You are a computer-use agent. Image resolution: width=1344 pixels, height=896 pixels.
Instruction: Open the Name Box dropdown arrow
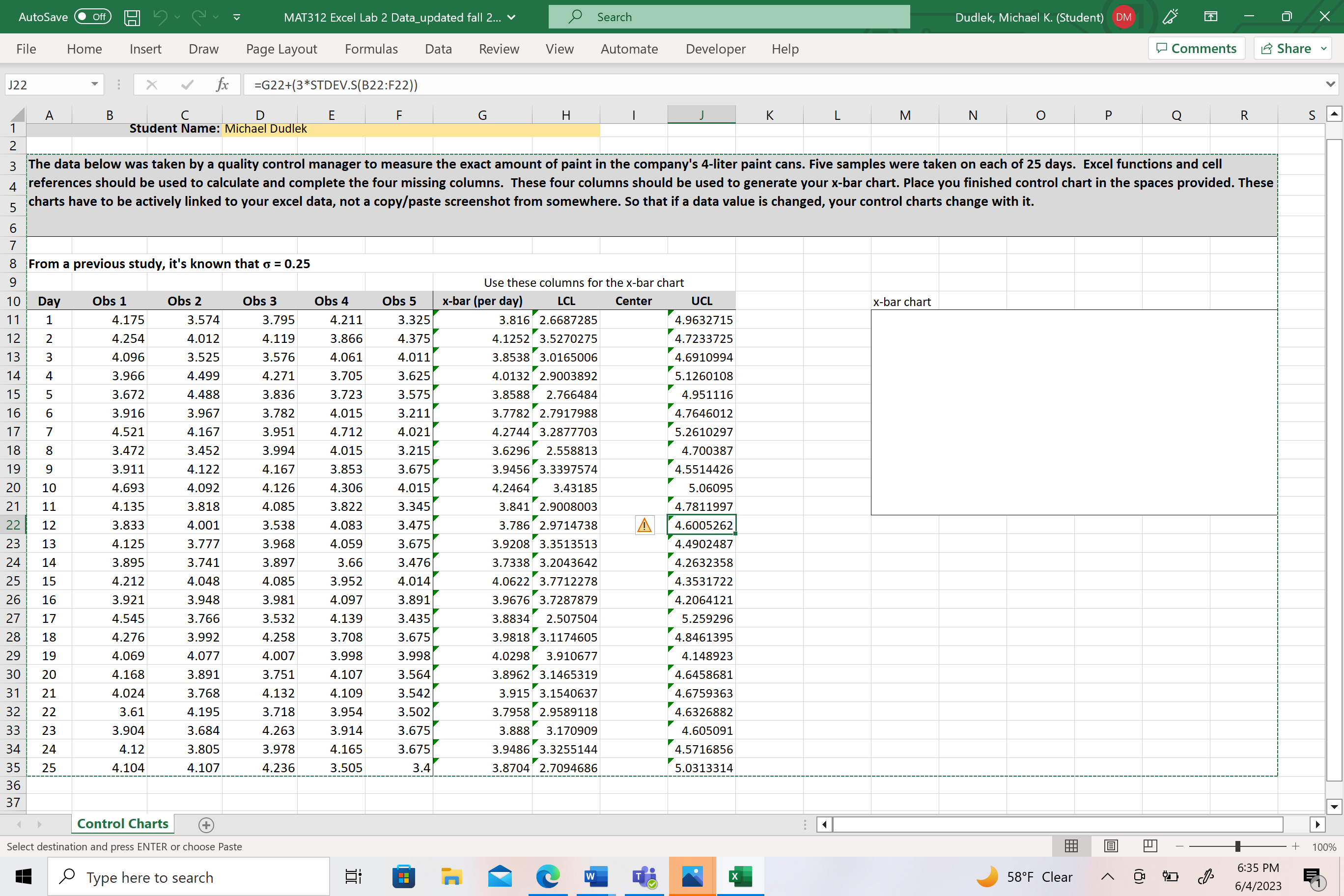[x=94, y=84]
